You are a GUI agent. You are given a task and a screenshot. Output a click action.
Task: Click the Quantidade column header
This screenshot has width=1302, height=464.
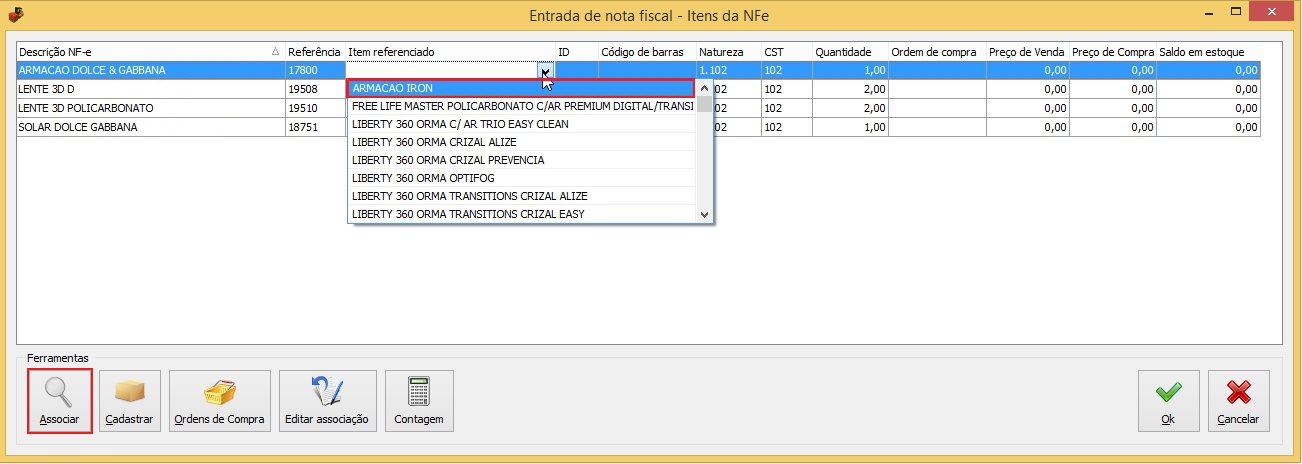(x=849, y=52)
